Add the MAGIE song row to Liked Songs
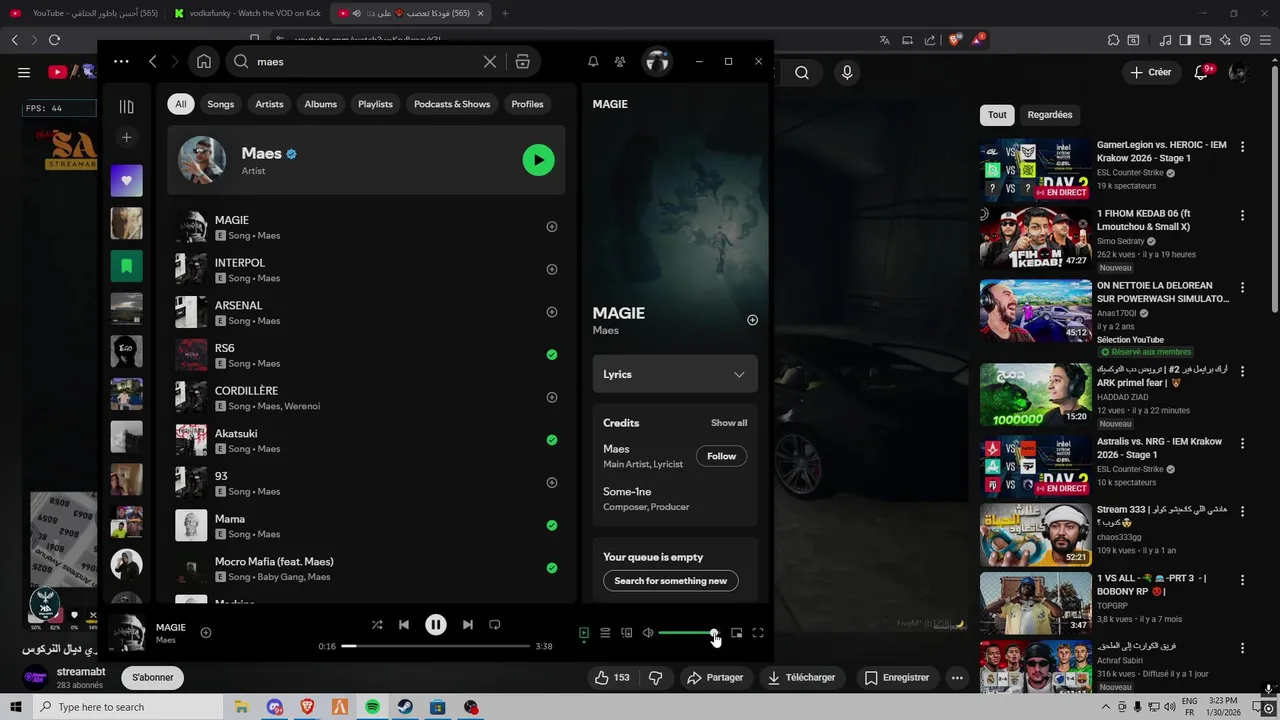This screenshot has height=720, width=1280. 552,226
